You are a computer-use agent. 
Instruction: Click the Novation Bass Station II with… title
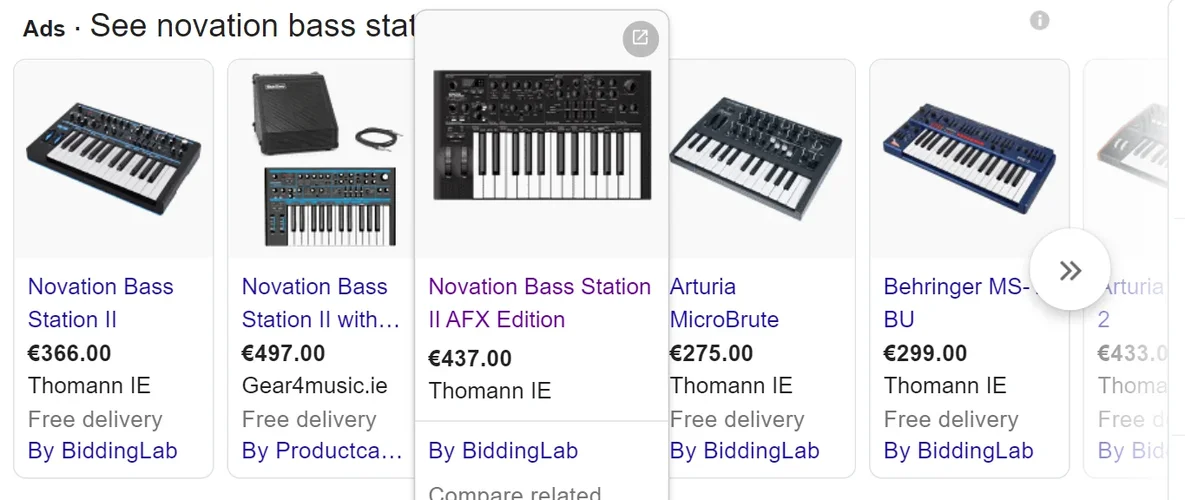(x=320, y=303)
